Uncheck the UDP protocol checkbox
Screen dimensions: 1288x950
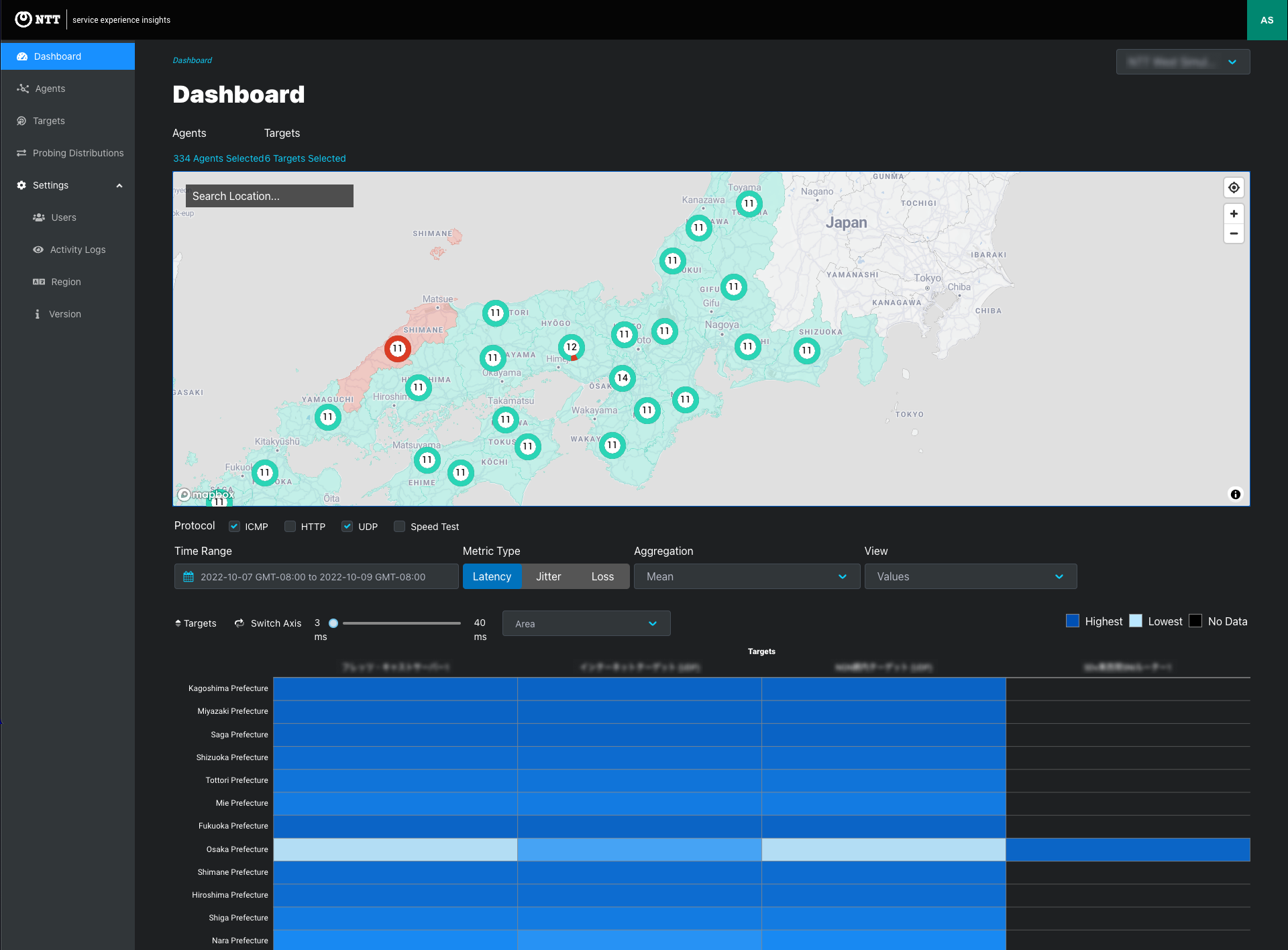tap(347, 527)
